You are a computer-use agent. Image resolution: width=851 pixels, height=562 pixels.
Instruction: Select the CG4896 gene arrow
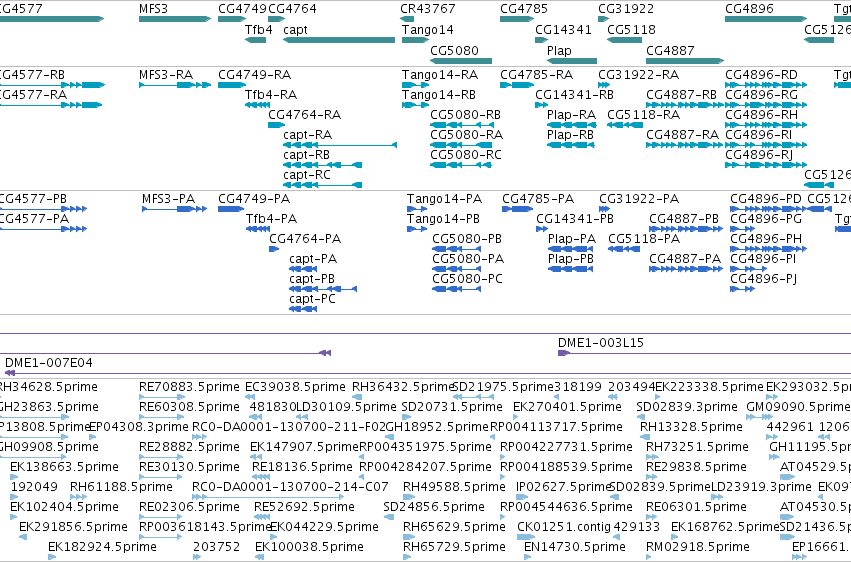click(x=766, y=19)
